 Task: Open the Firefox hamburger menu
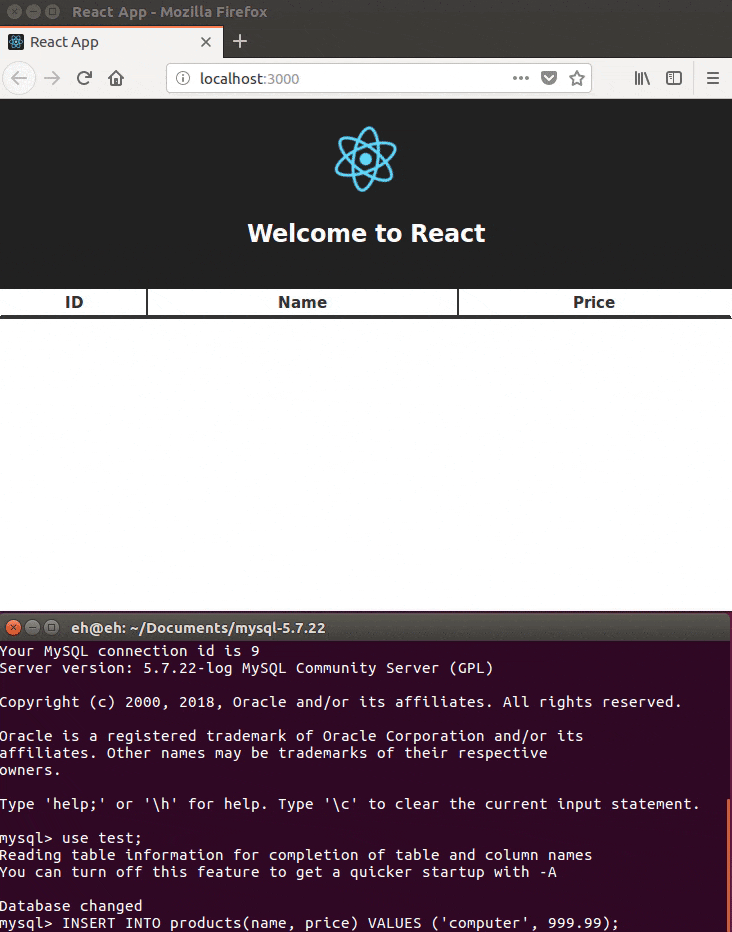point(713,78)
